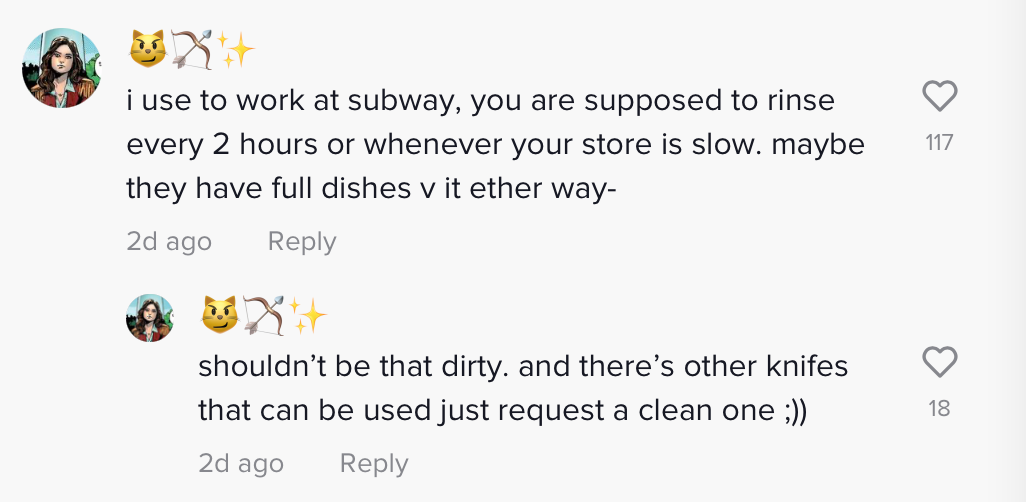This screenshot has height=502, width=1026.
Task: Click the sparkles emoji in top comment username
Action: [x=235, y=50]
